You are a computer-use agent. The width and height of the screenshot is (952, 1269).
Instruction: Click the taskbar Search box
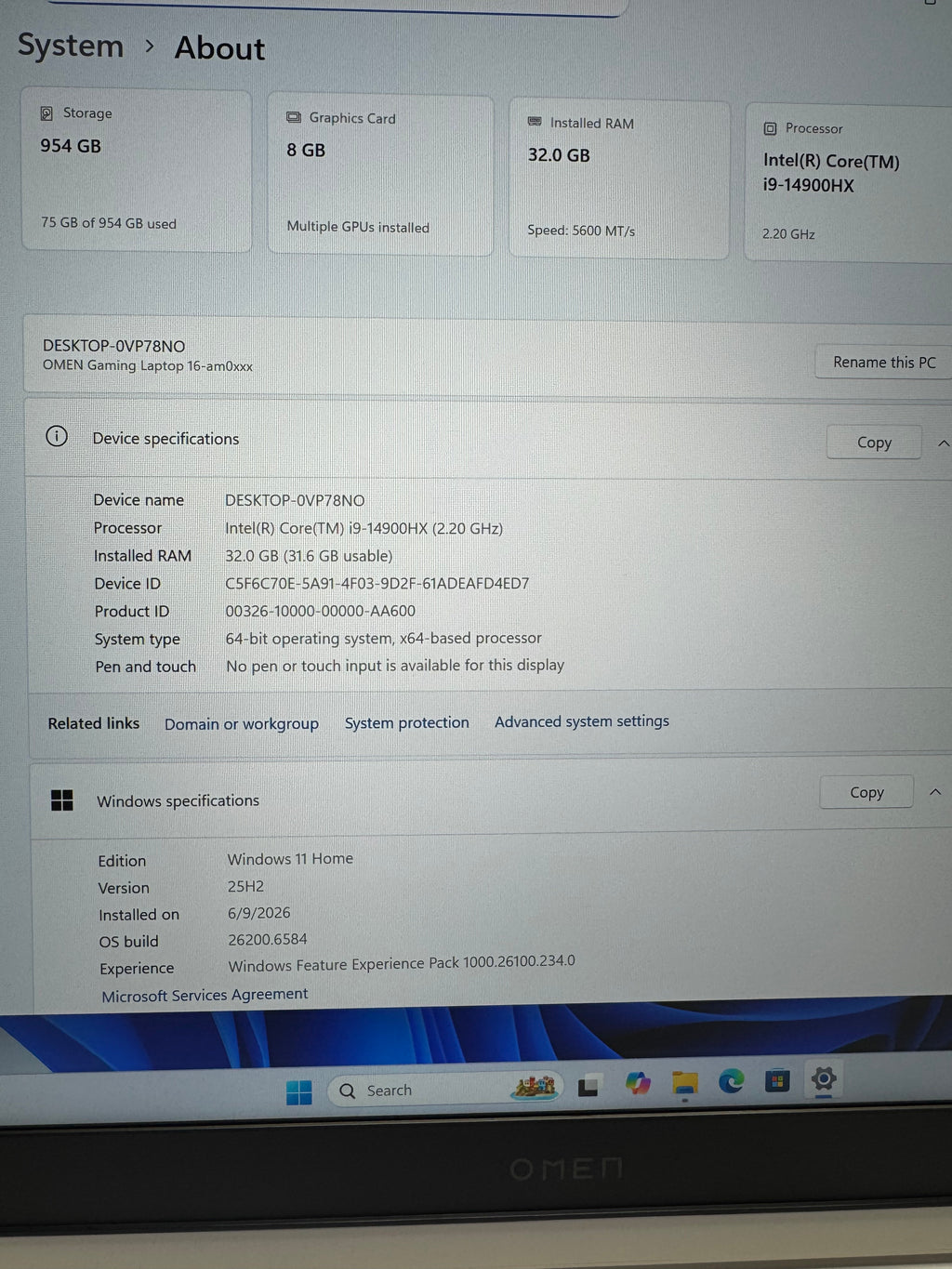tap(444, 1089)
